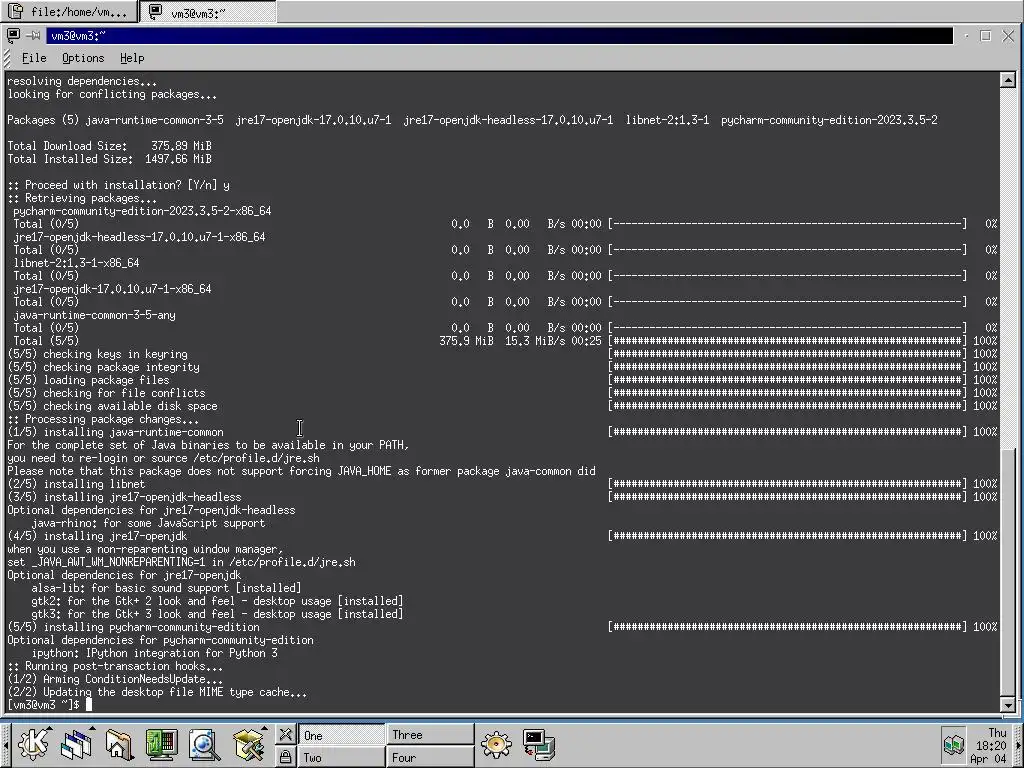Click progress bar for '(2/5) installing libnet'
1024x768 pixels.
[787, 484]
